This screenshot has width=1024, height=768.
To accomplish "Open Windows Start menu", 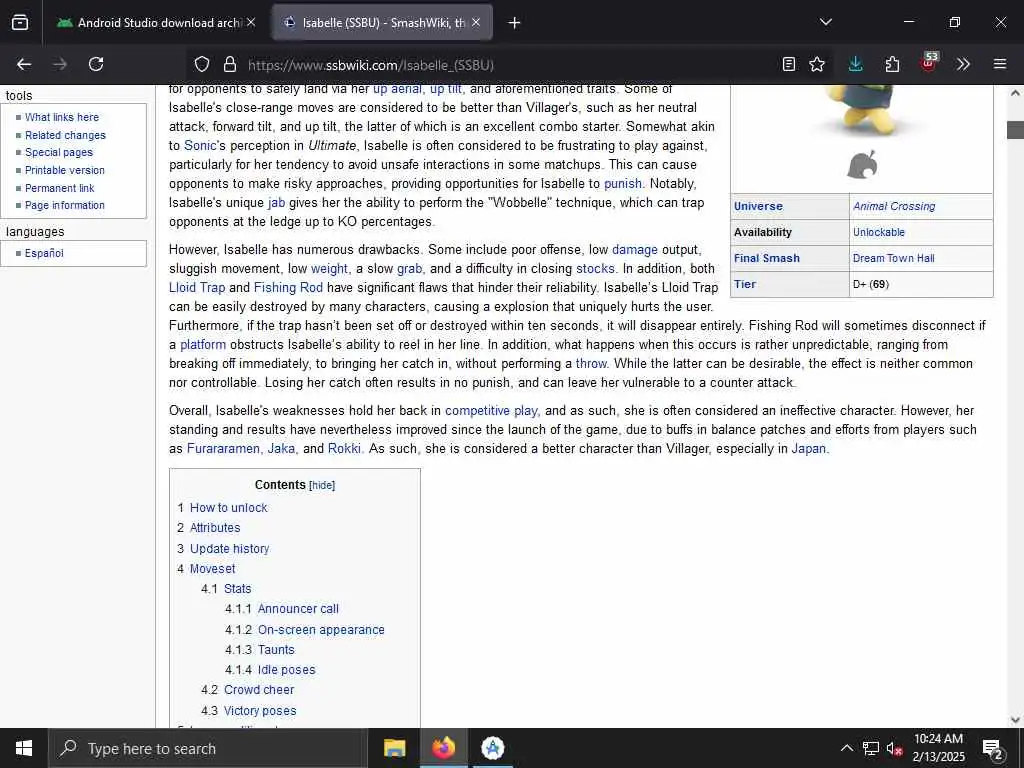I will [x=24, y=748].
